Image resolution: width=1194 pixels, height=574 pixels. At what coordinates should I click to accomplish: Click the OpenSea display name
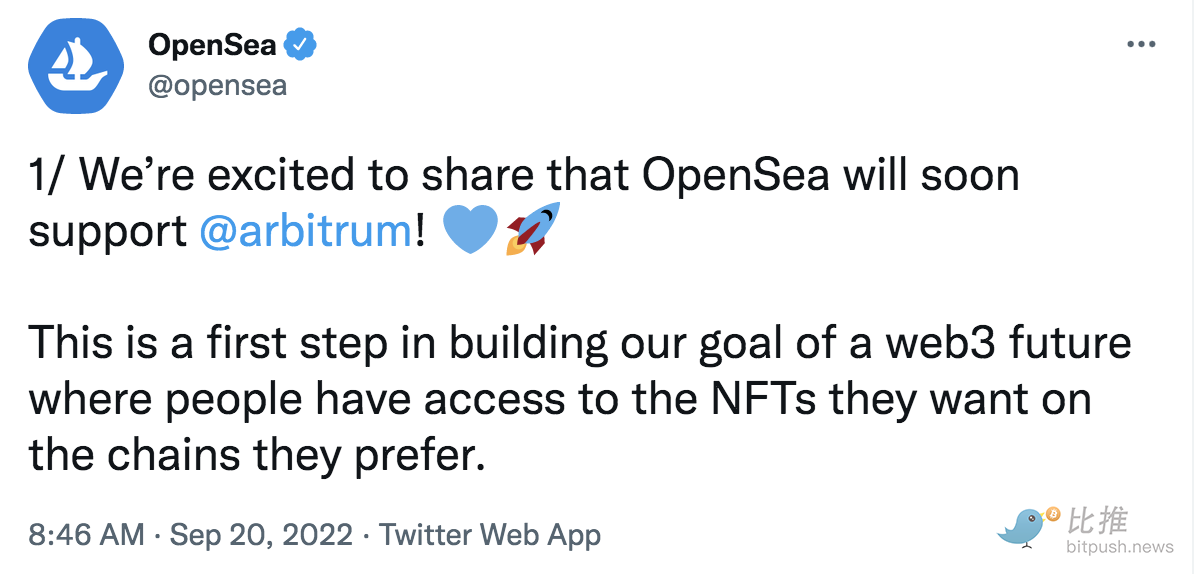tap(211, 45)
